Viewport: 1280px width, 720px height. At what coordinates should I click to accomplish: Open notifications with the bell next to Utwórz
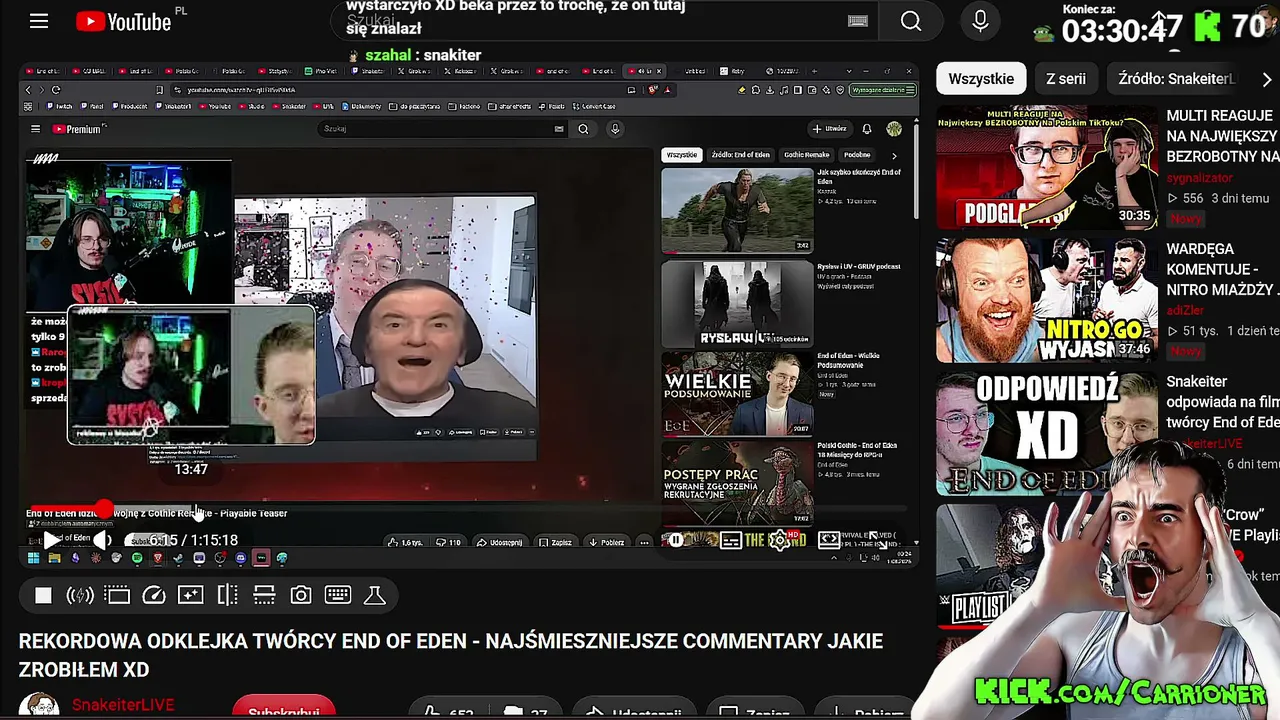(867, 129)
